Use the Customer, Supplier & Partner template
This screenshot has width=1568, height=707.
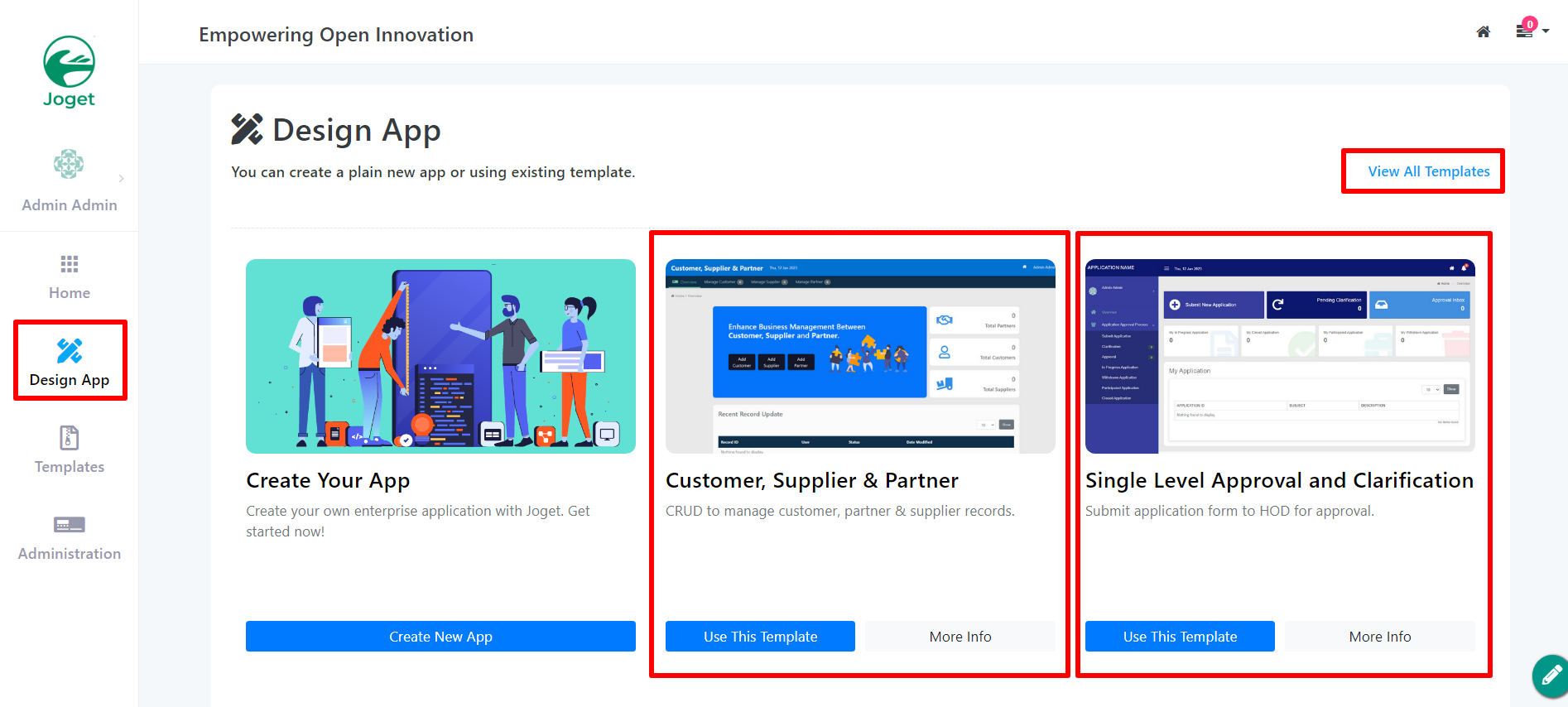pos(760,637)
